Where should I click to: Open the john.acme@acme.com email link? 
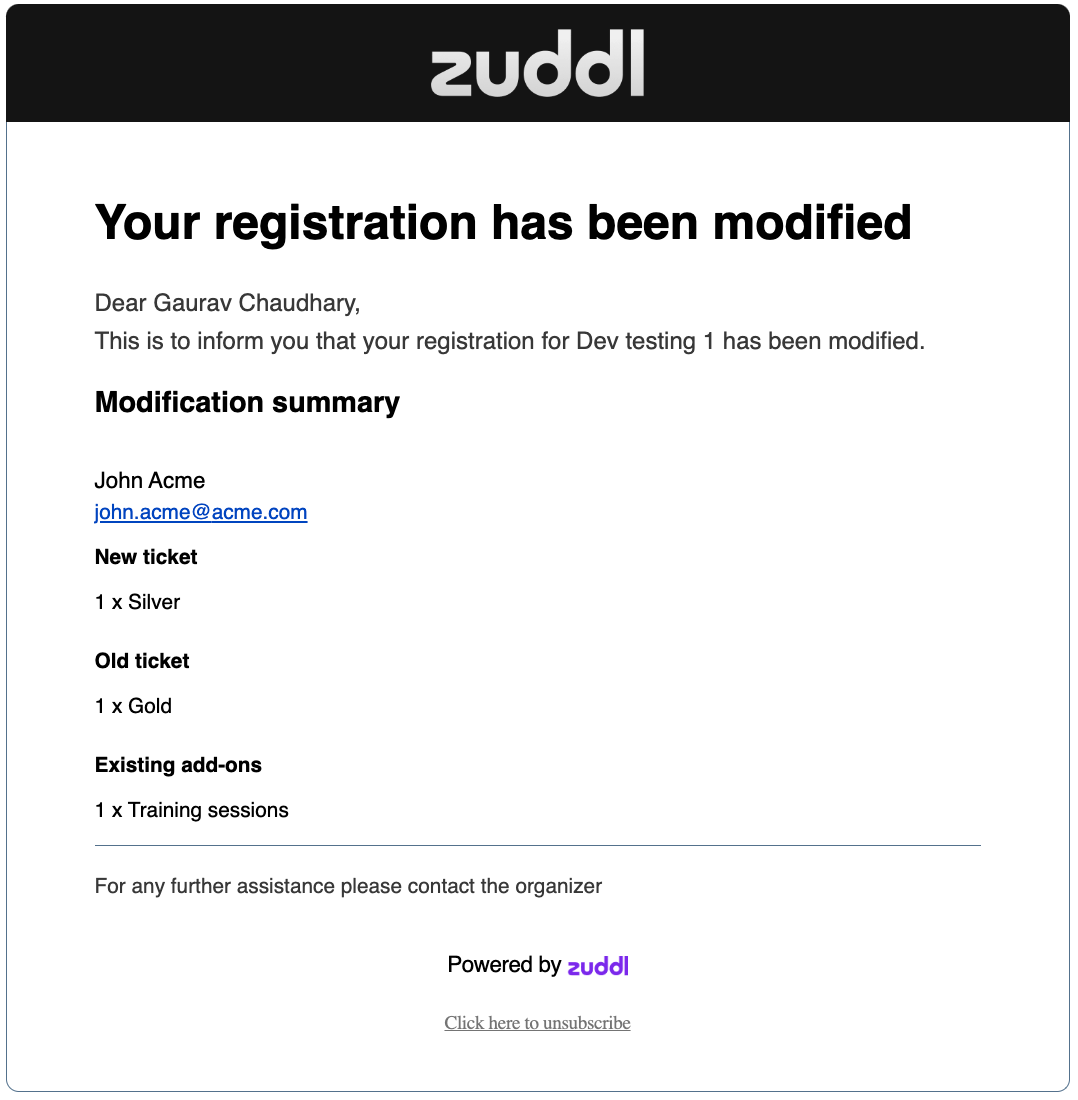tap(201, 513)
